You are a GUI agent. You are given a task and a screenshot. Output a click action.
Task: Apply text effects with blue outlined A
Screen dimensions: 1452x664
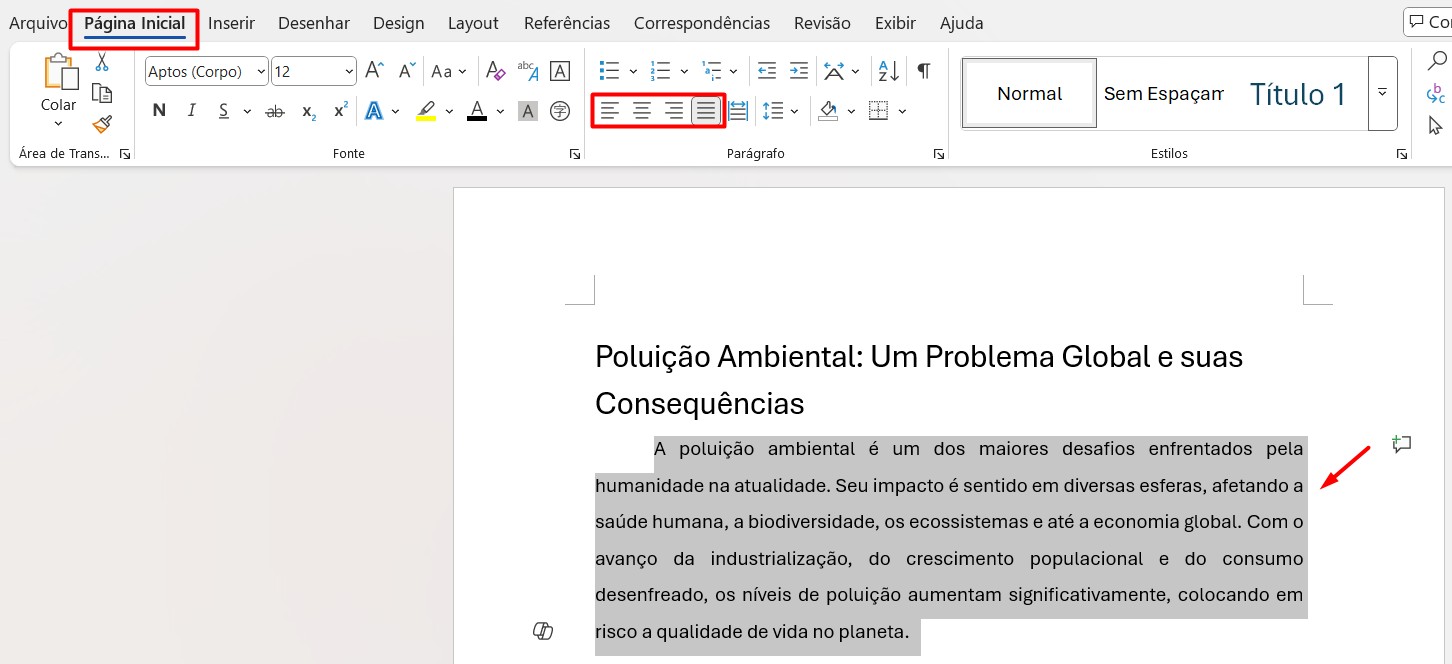375,111
